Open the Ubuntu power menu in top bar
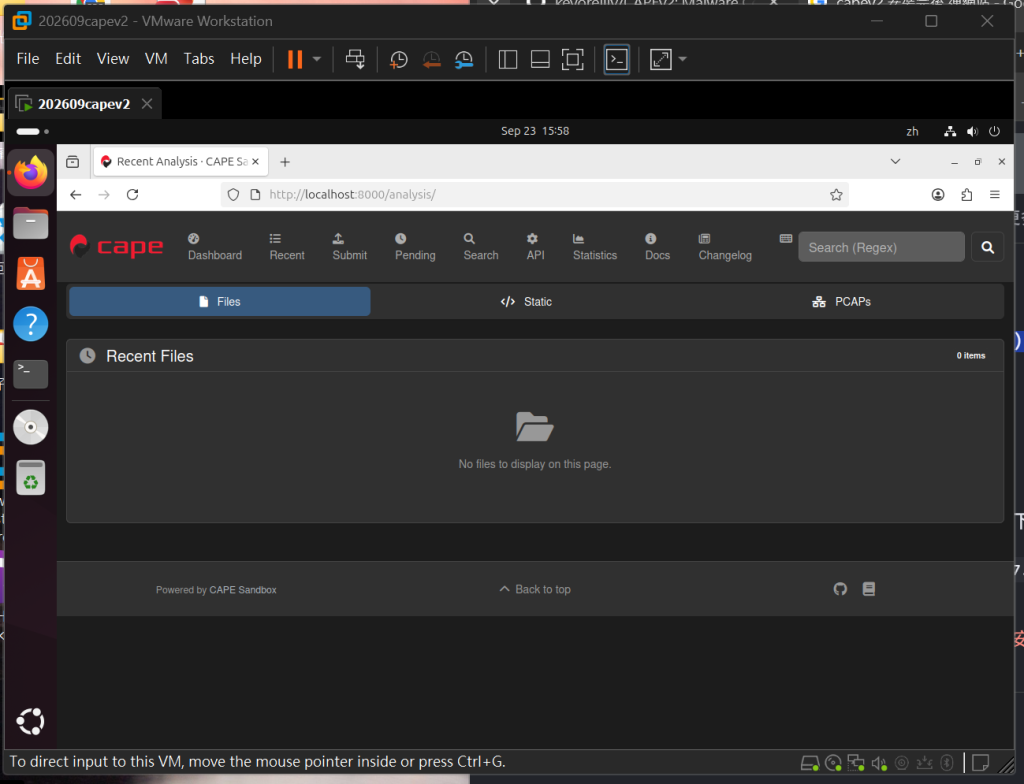1024x784 pixels. 994,131
